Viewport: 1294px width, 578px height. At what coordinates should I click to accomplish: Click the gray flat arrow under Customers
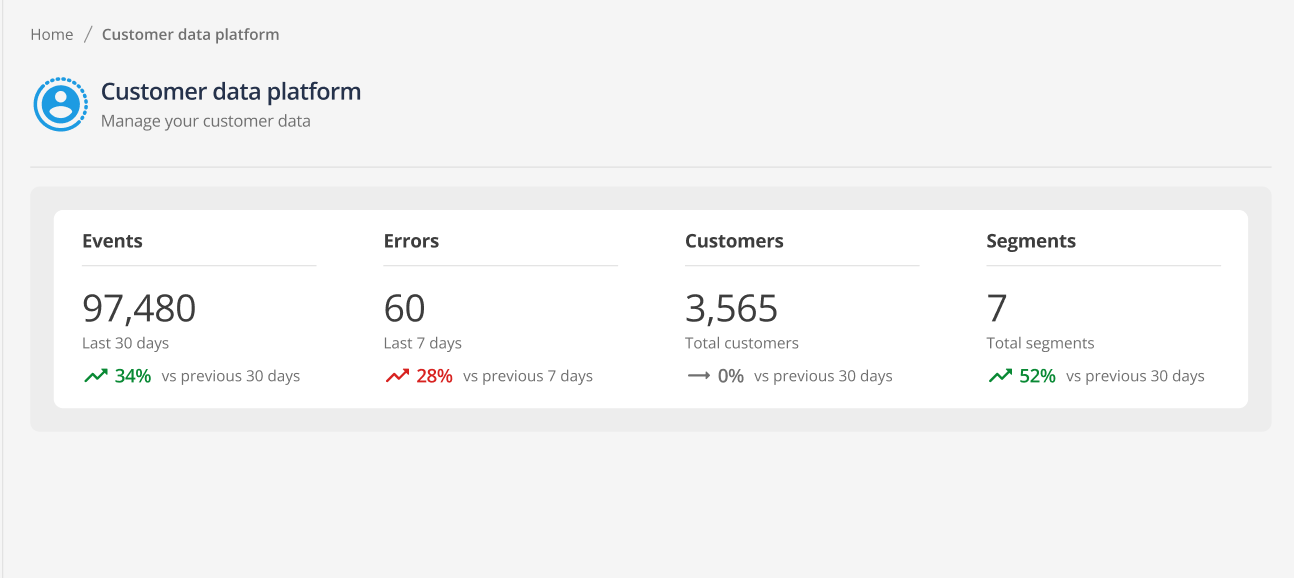click(x=698, y=376)
